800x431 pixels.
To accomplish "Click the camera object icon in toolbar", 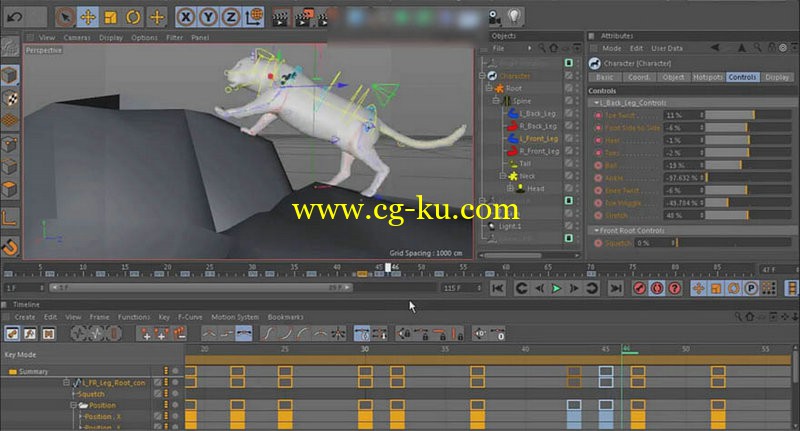I will click(494, 18).
